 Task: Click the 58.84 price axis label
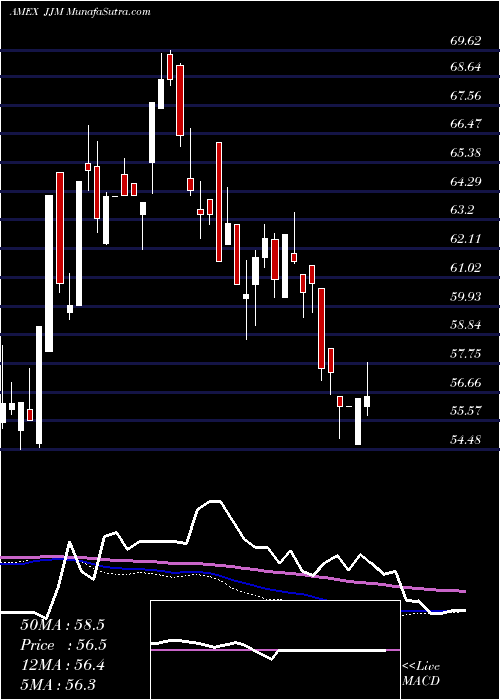[x=466, y=325]
